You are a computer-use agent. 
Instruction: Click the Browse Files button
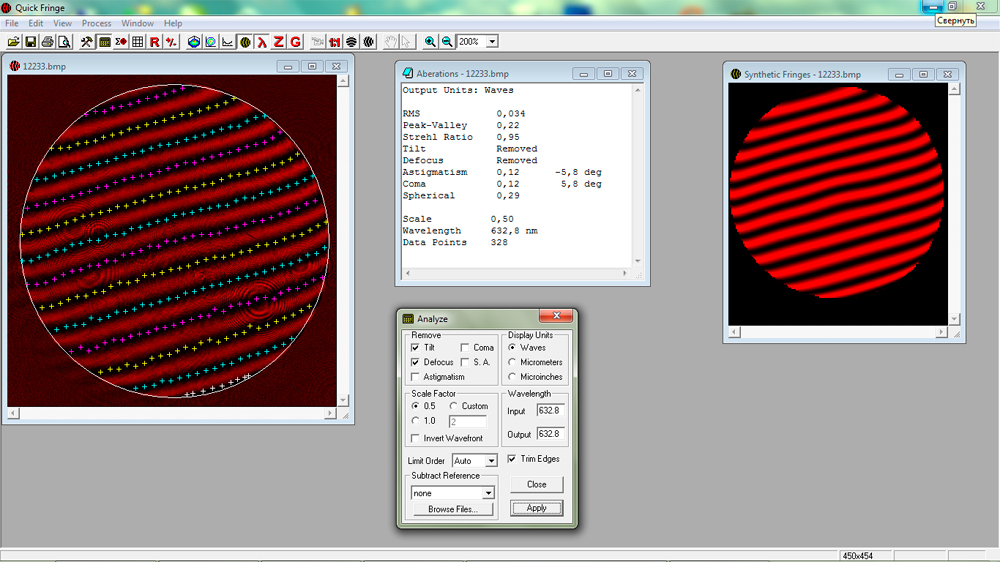click(453, 509)
